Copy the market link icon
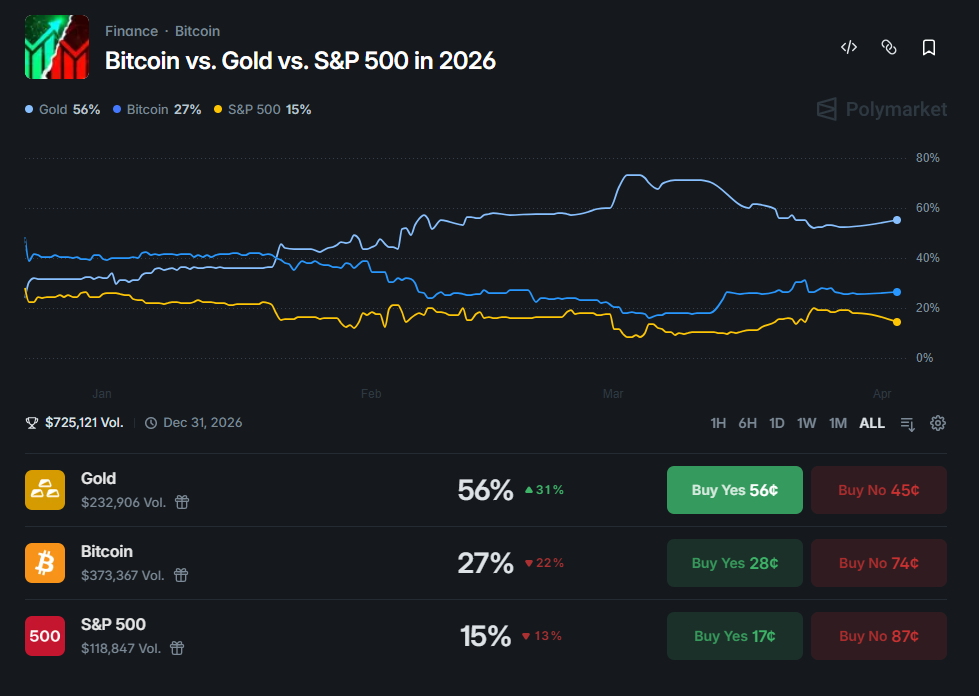This screenshot has width=979, height=696. (888, 47)
